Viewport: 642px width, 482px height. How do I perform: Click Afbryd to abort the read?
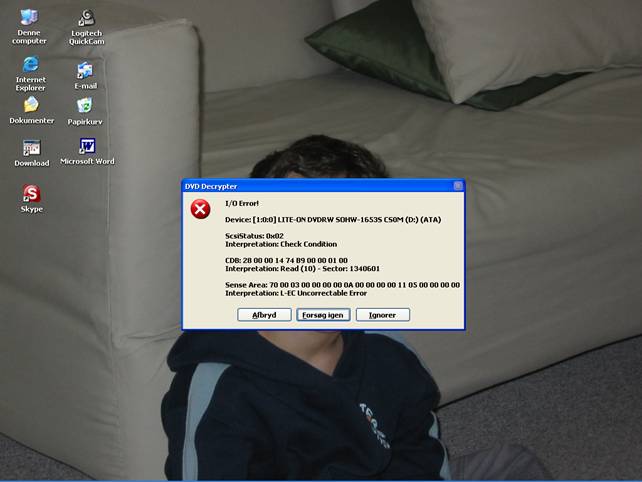[x=264, y=315]
